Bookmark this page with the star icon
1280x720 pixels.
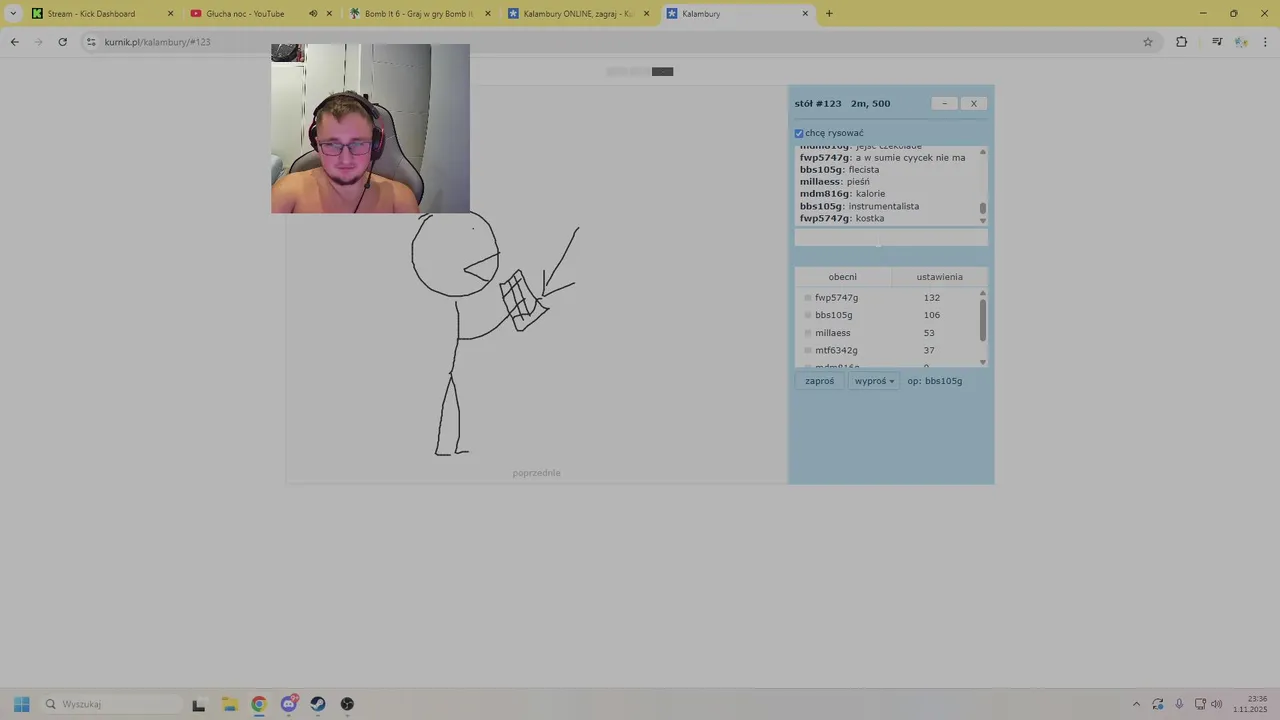click(x=1148, y=42)
